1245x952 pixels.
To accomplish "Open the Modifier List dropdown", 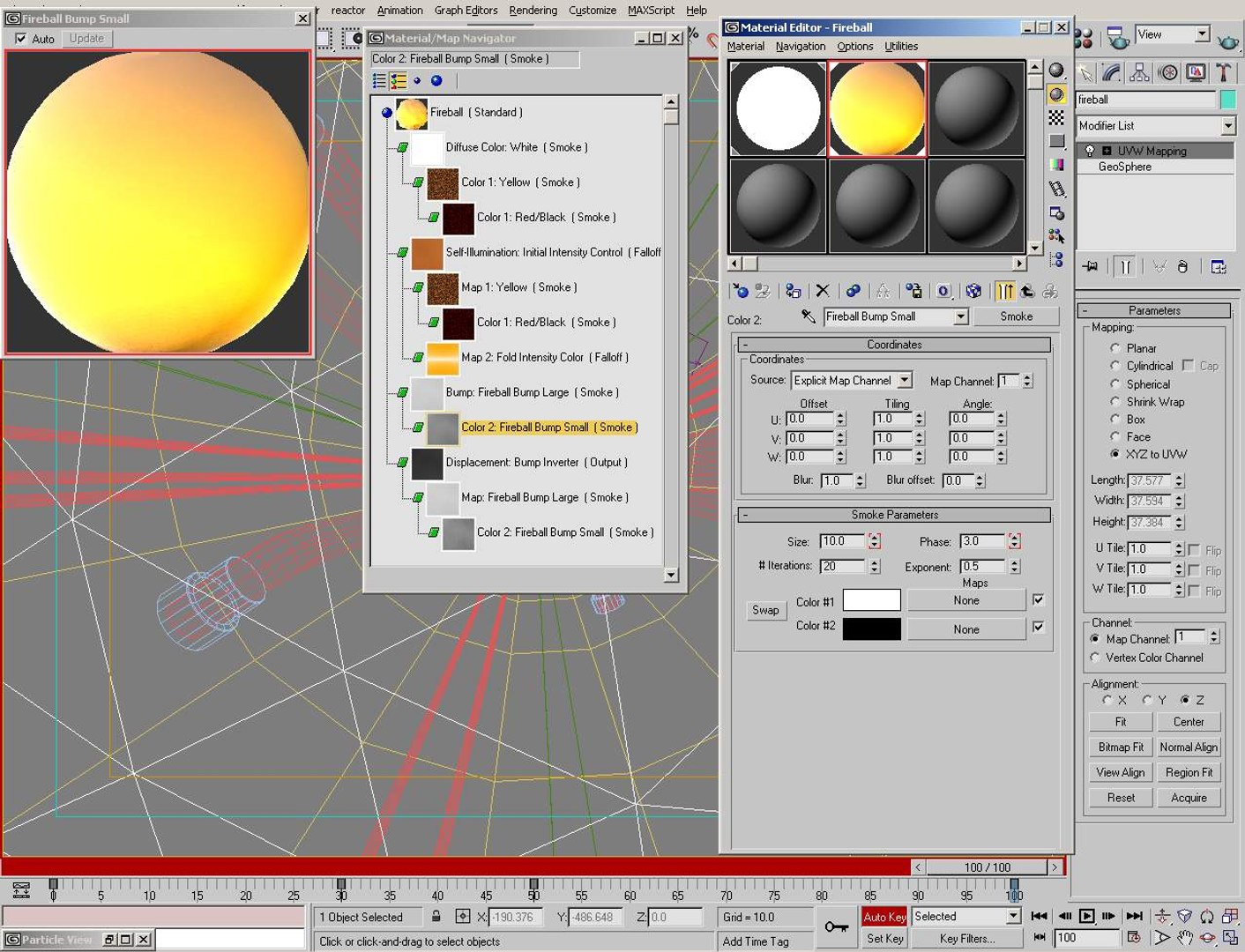I will click(1227, 126).
